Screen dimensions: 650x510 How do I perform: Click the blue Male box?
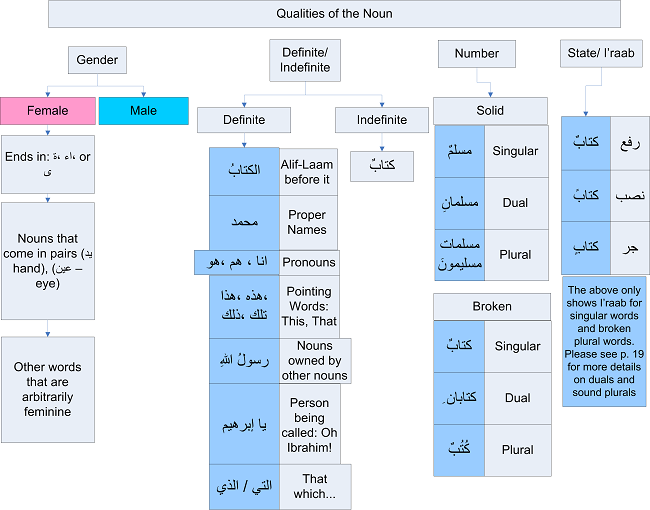[x=143, y=110]
